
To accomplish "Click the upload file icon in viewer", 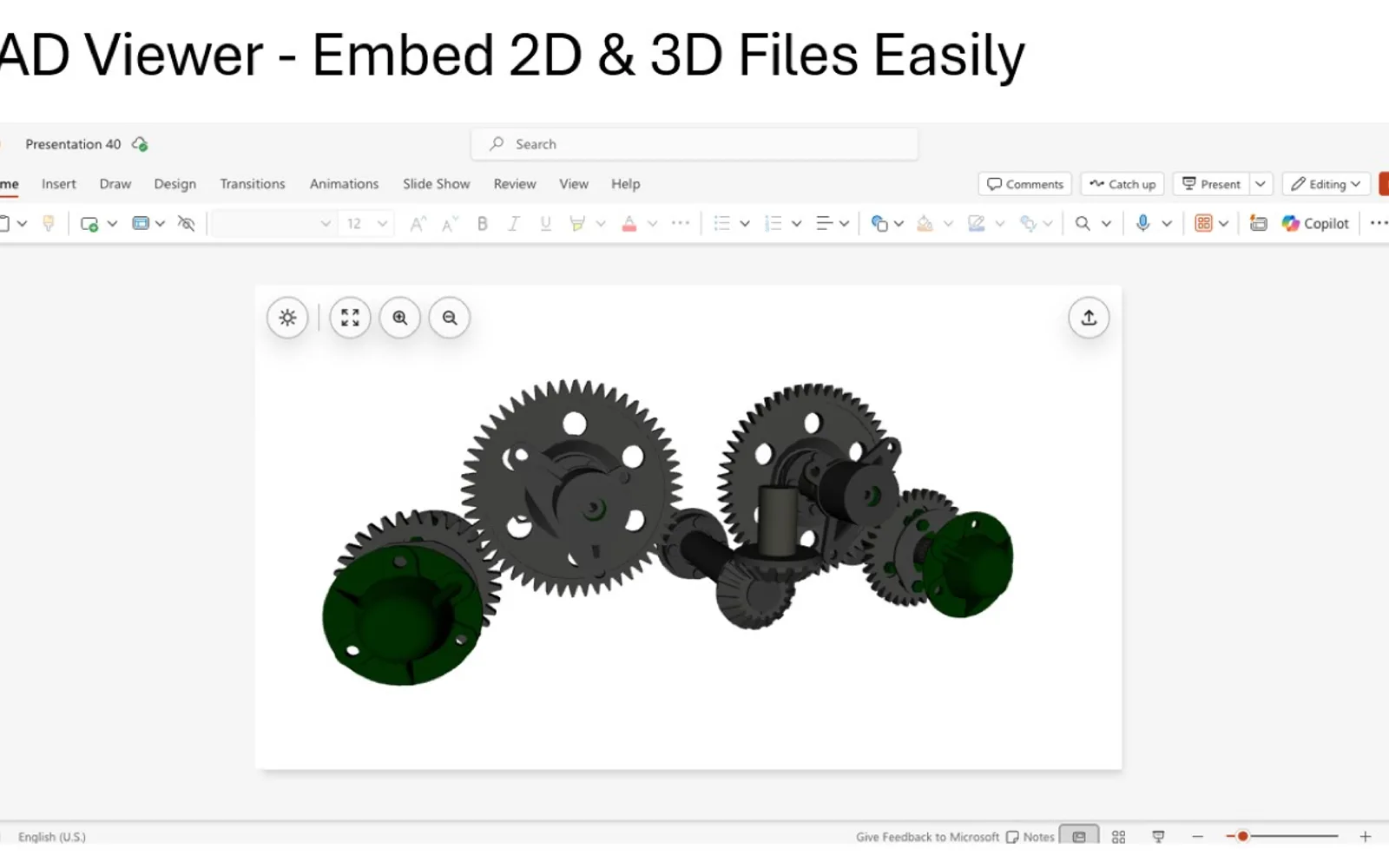I will pos(1089,318).
